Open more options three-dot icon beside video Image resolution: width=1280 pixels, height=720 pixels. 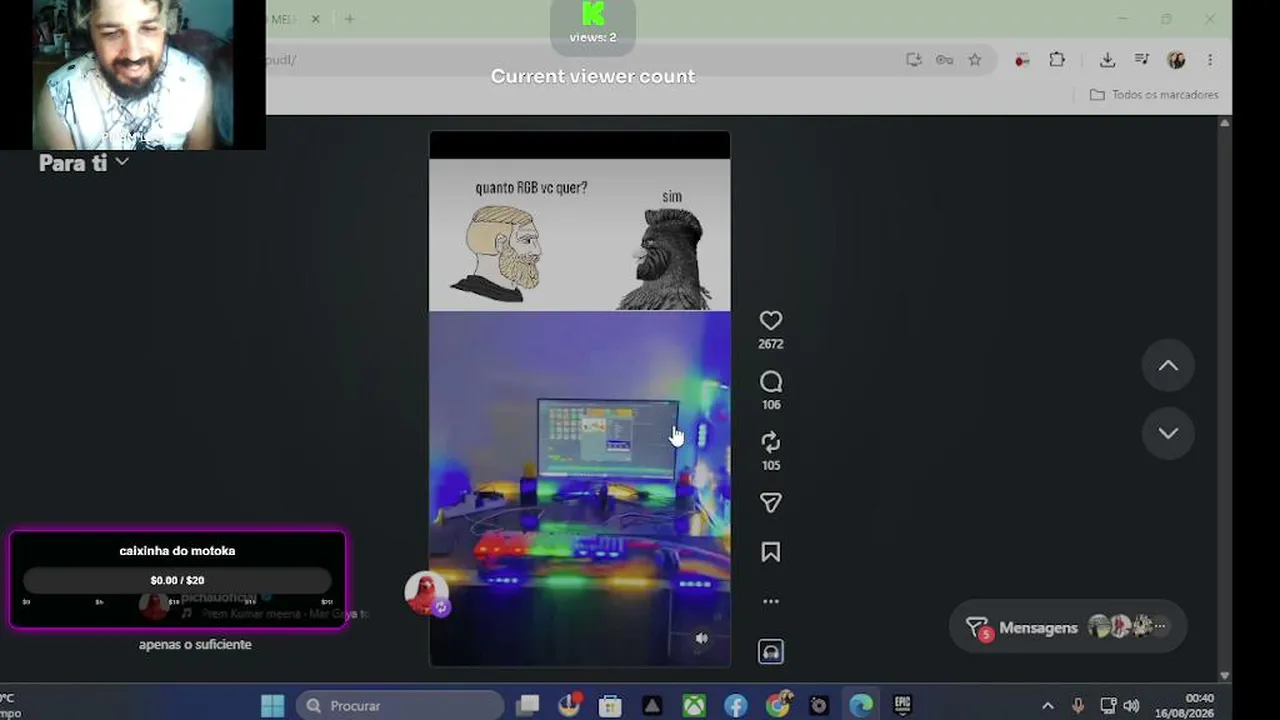click(x=770, y=602)
